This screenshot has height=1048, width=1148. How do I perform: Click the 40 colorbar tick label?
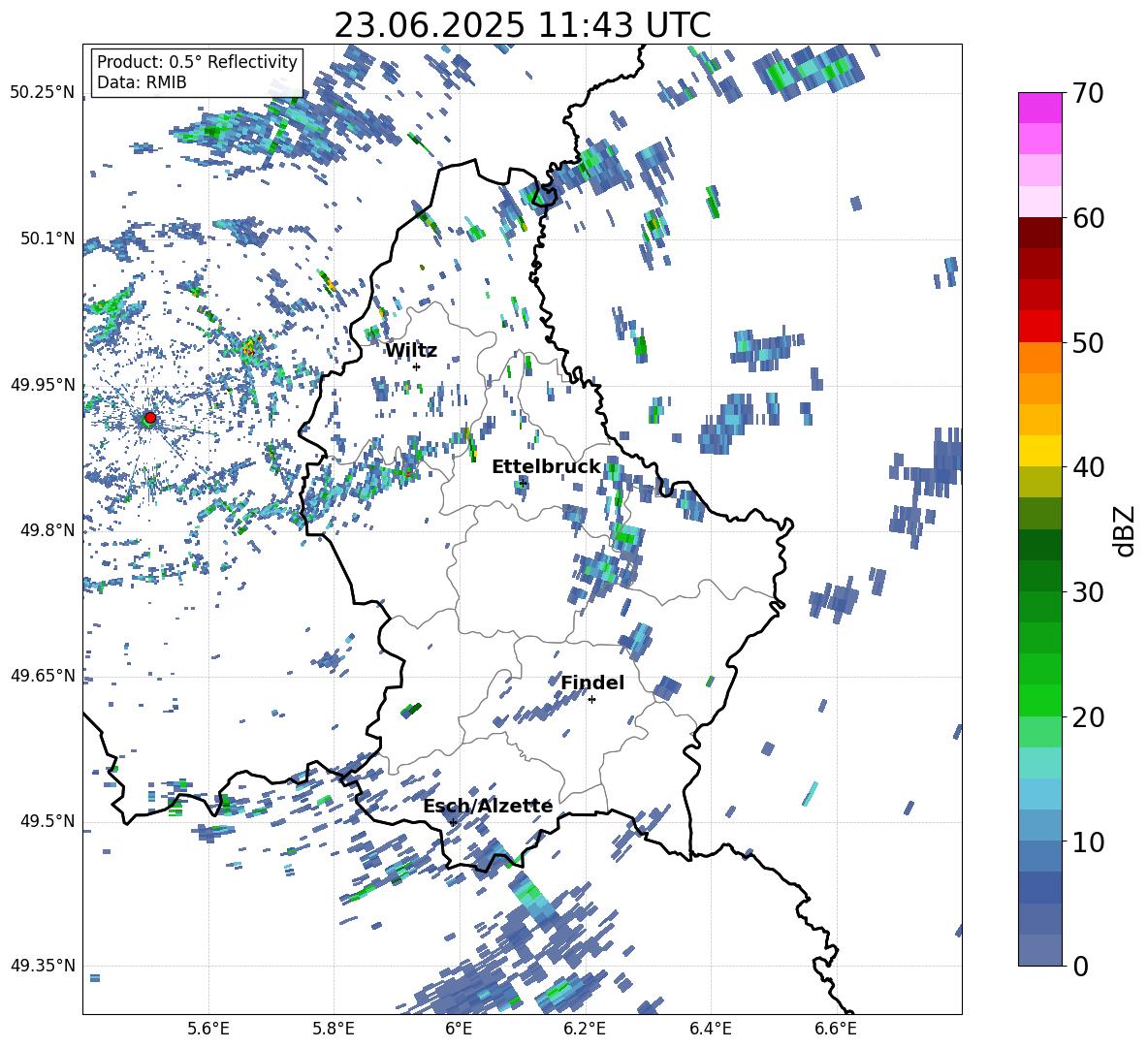point(1087,467)
